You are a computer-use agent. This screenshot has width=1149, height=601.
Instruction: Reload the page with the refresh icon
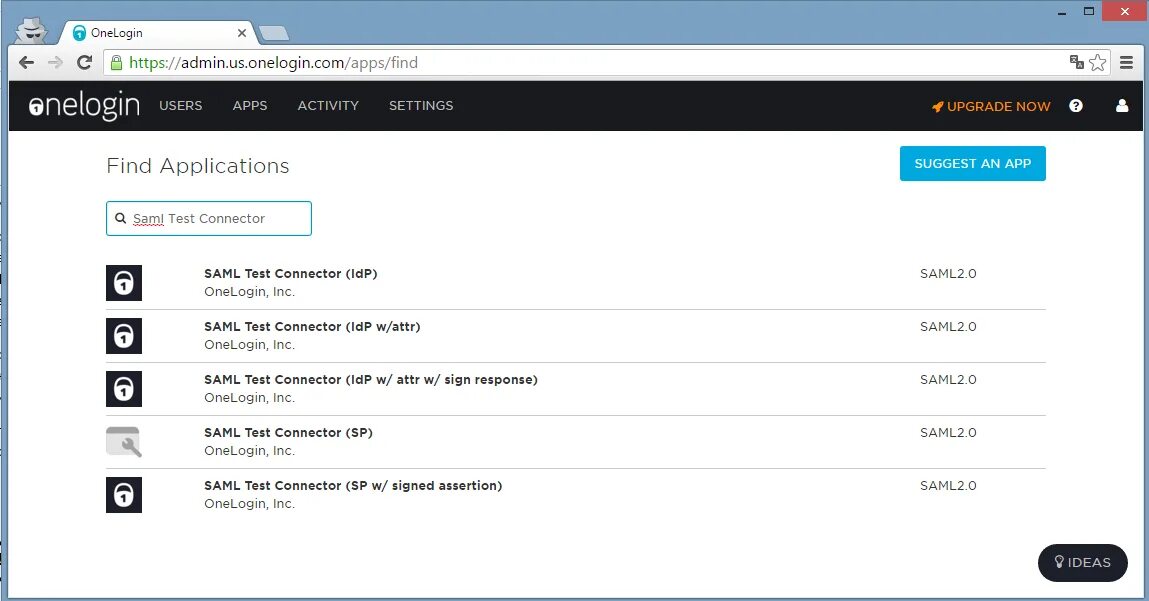[x=84, y=62]
